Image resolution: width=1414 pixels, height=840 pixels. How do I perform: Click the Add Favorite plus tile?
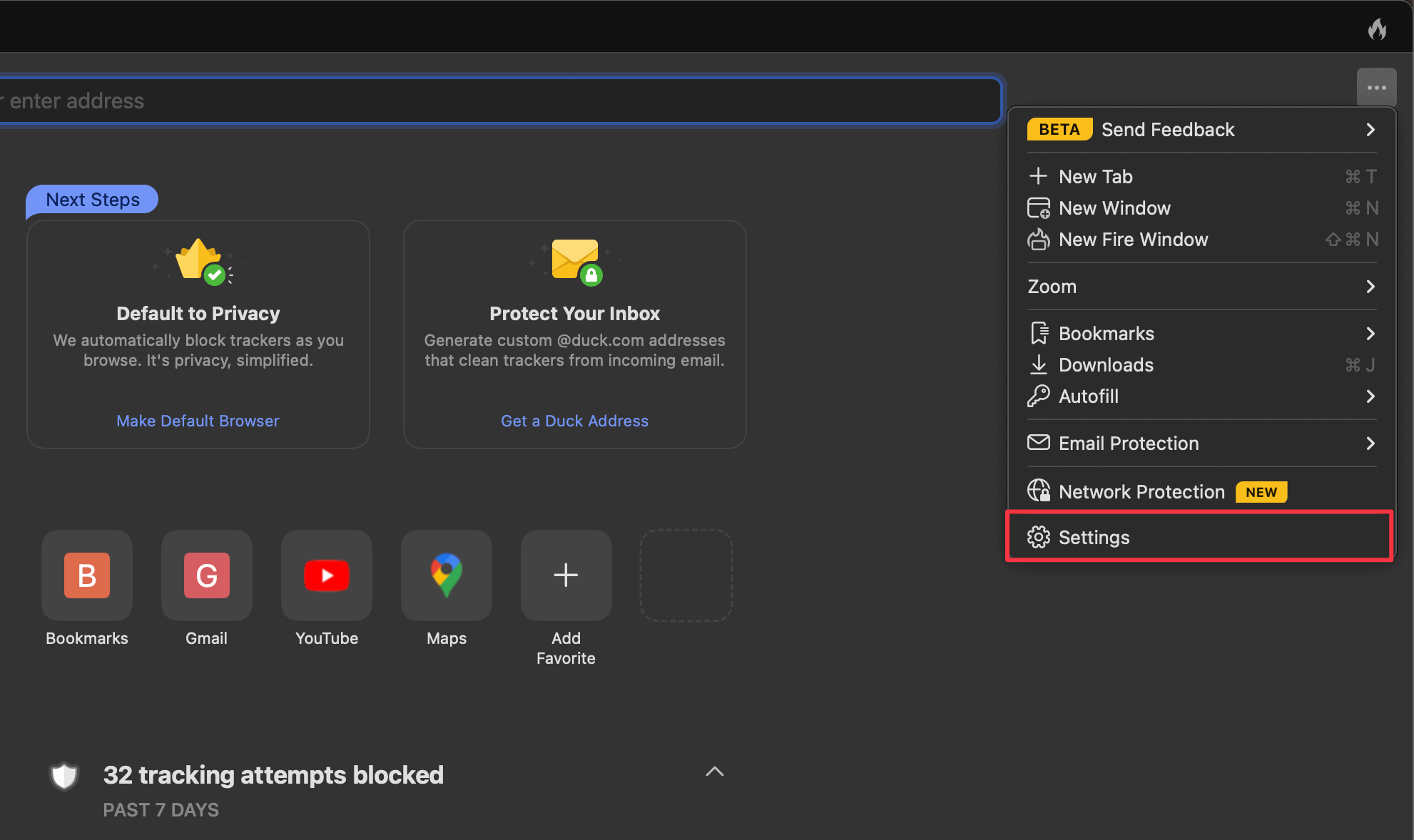tap(566, 575)
